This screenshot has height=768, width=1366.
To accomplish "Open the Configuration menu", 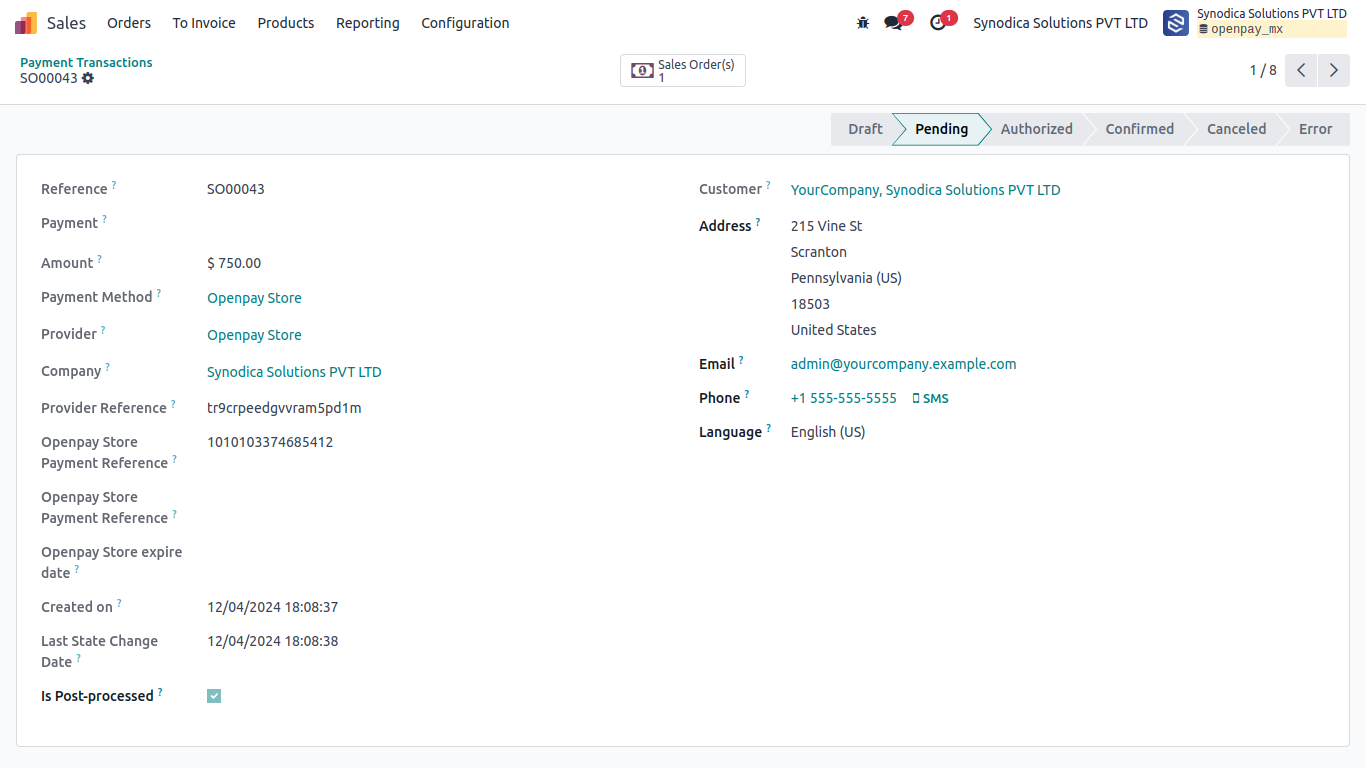I will click(465, 22).
